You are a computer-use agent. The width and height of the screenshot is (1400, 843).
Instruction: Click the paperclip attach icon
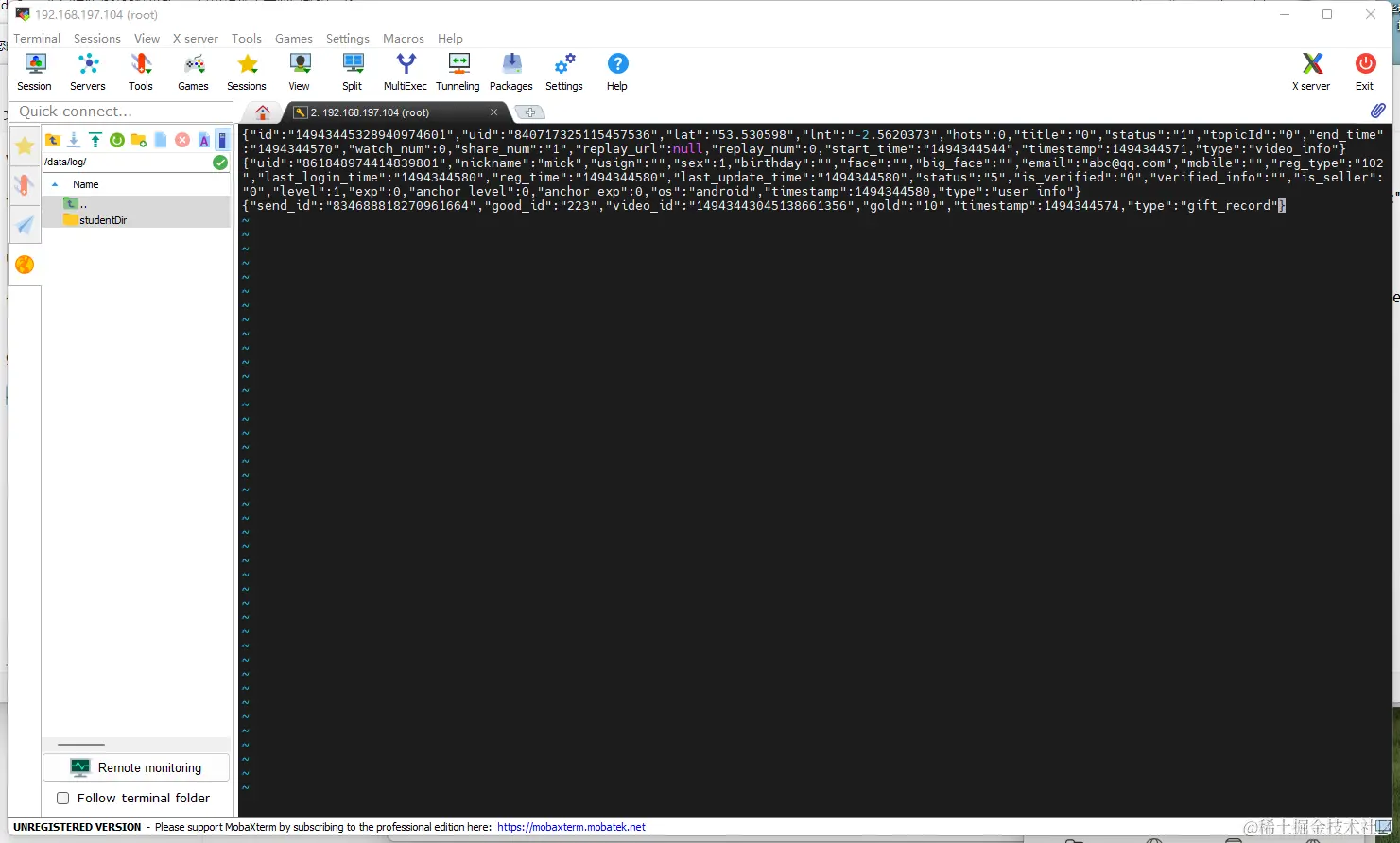click(1378, 111)
